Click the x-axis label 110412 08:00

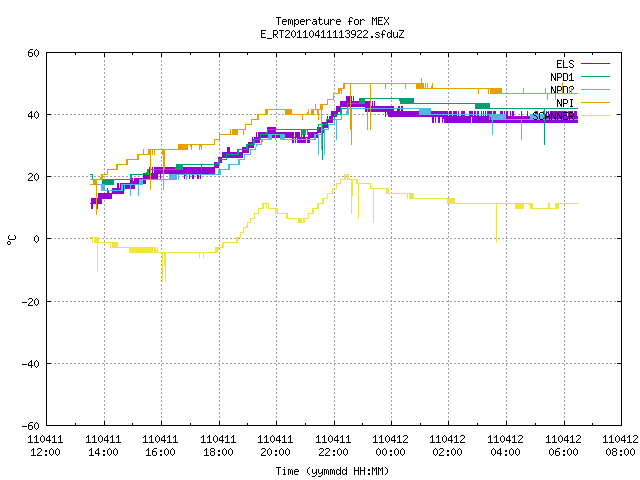(620, 446)
